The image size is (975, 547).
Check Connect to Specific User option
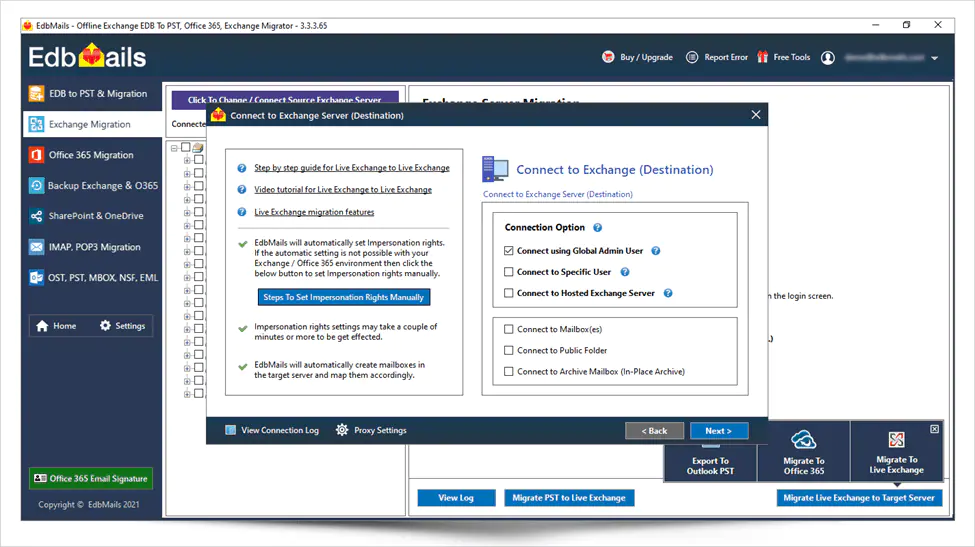(x=509, y=272)
